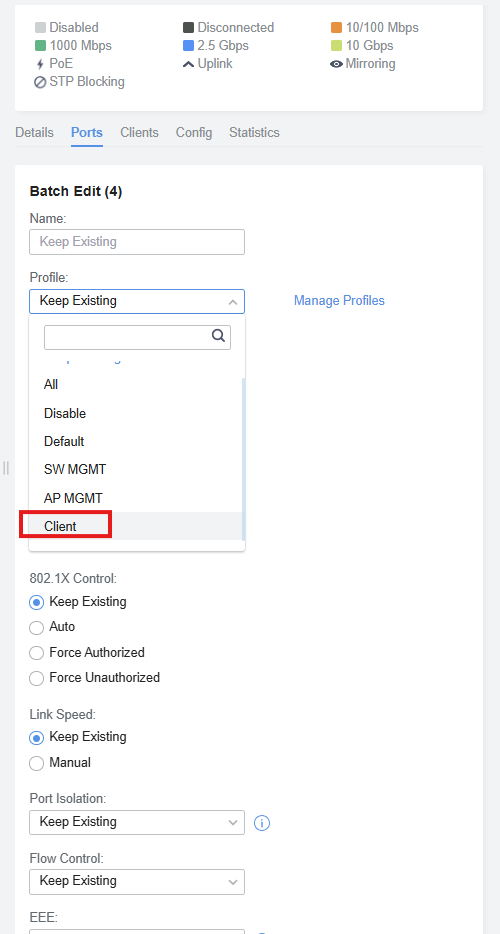Choose Manual Link Speed option
This screenshot has width=500, height=934.
36,763
